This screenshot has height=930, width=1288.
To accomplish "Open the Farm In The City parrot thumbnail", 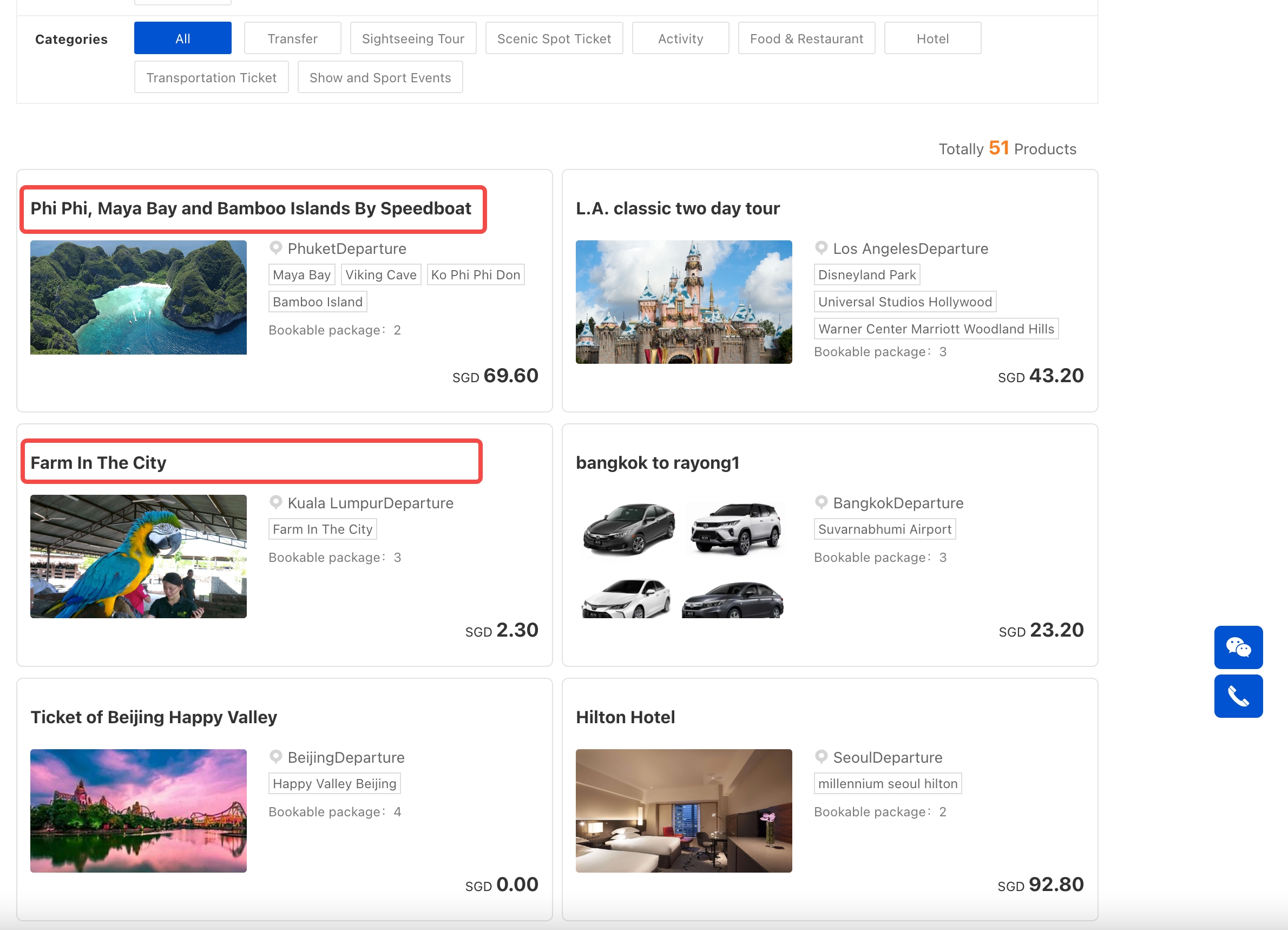I will [x=138, y=556].
